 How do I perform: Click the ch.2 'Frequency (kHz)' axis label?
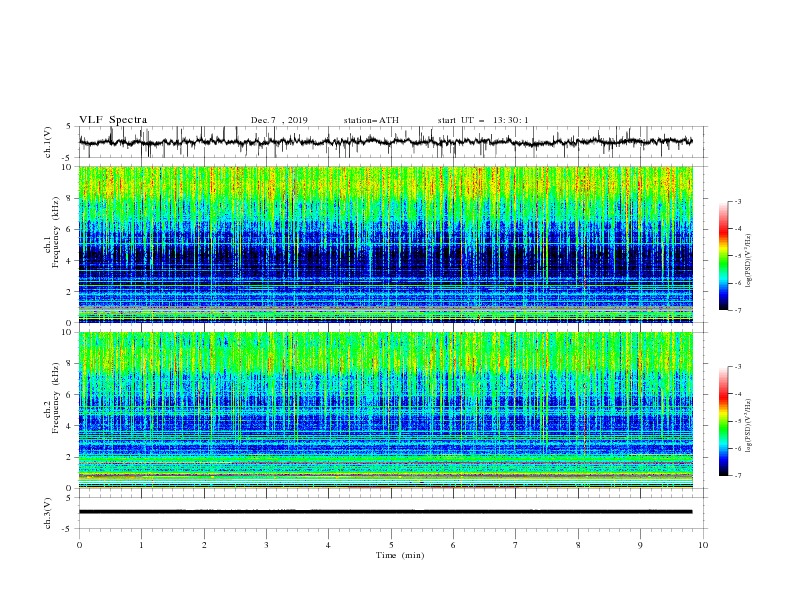[x=56, y=398]
